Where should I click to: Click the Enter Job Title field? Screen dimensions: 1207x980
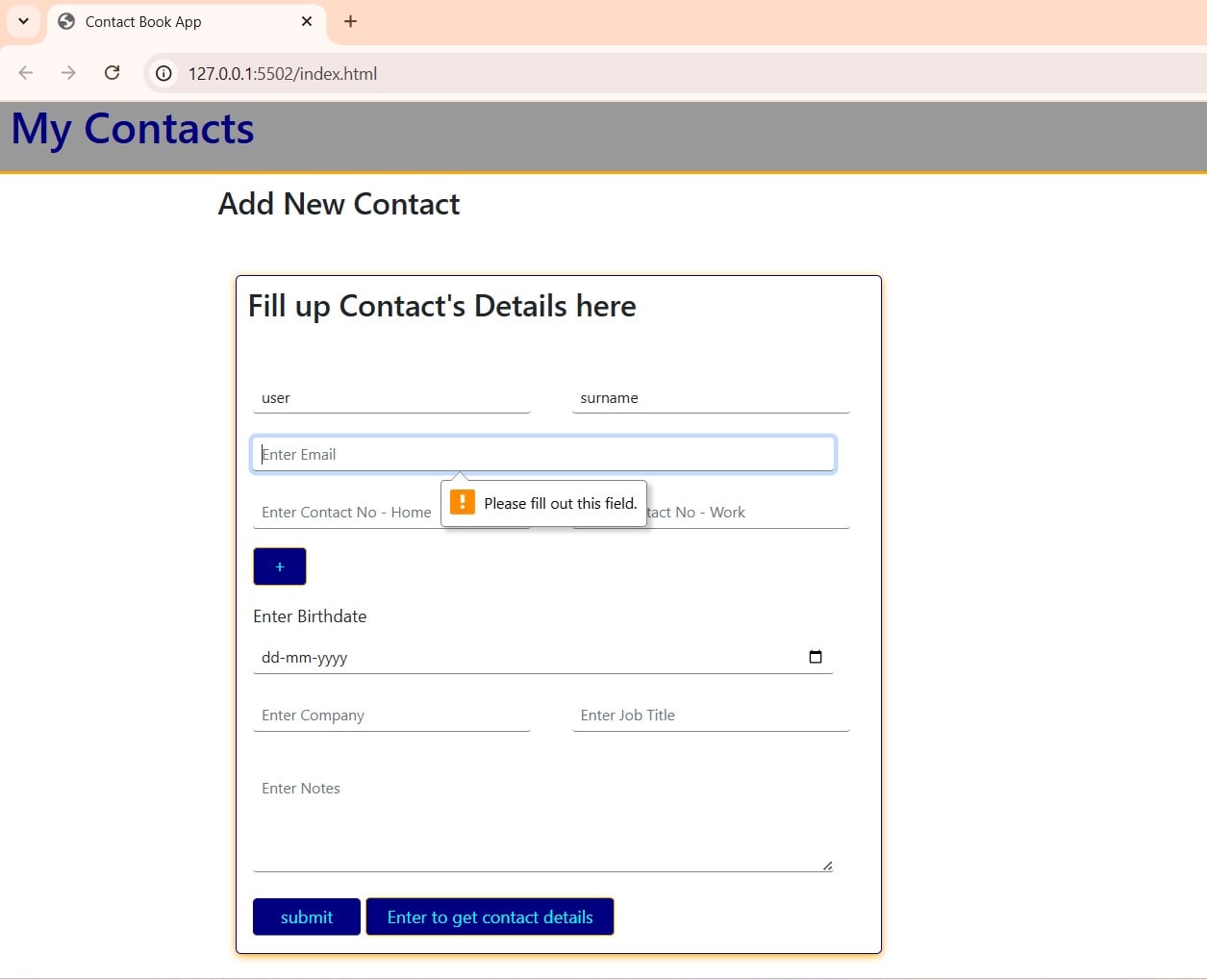tap(710, 716)
